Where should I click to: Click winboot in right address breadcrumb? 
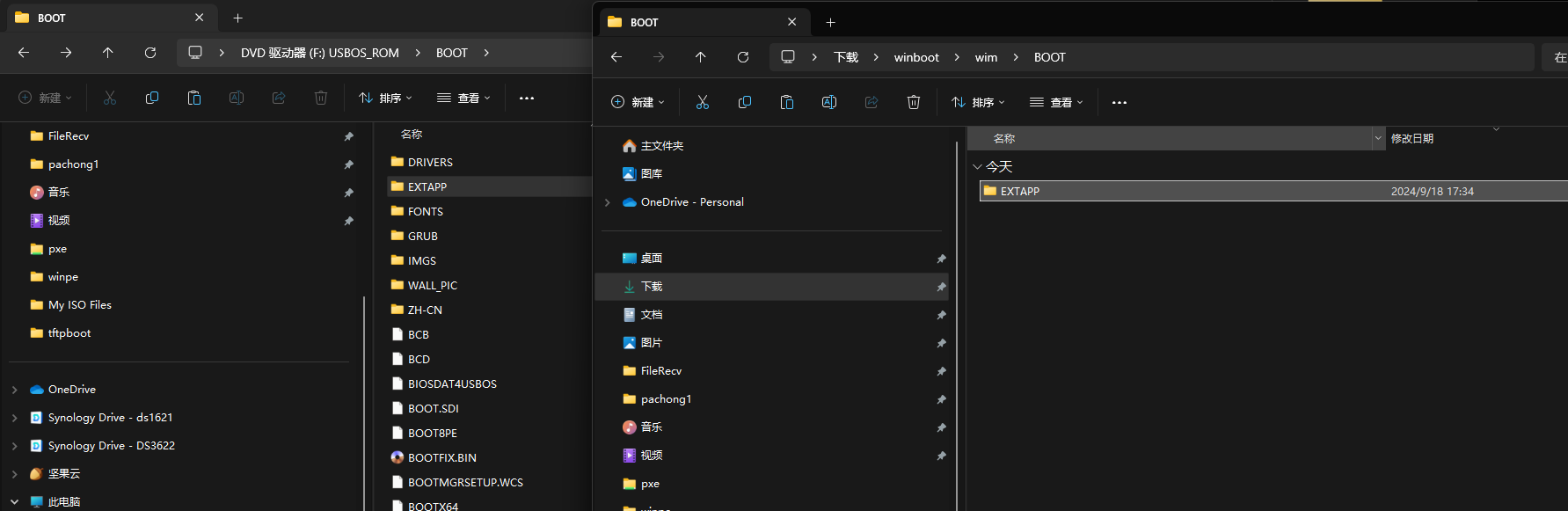(916, 57)
